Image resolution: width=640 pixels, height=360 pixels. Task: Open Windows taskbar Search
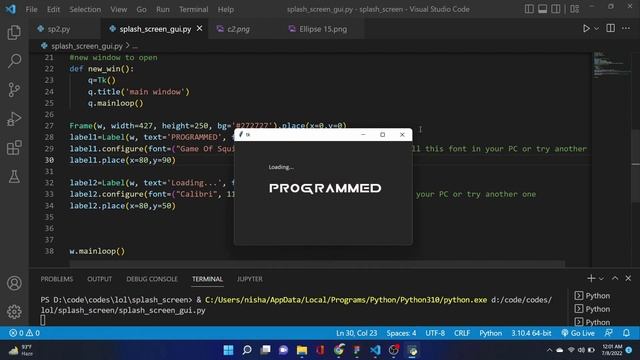click(x=247, y=350)
